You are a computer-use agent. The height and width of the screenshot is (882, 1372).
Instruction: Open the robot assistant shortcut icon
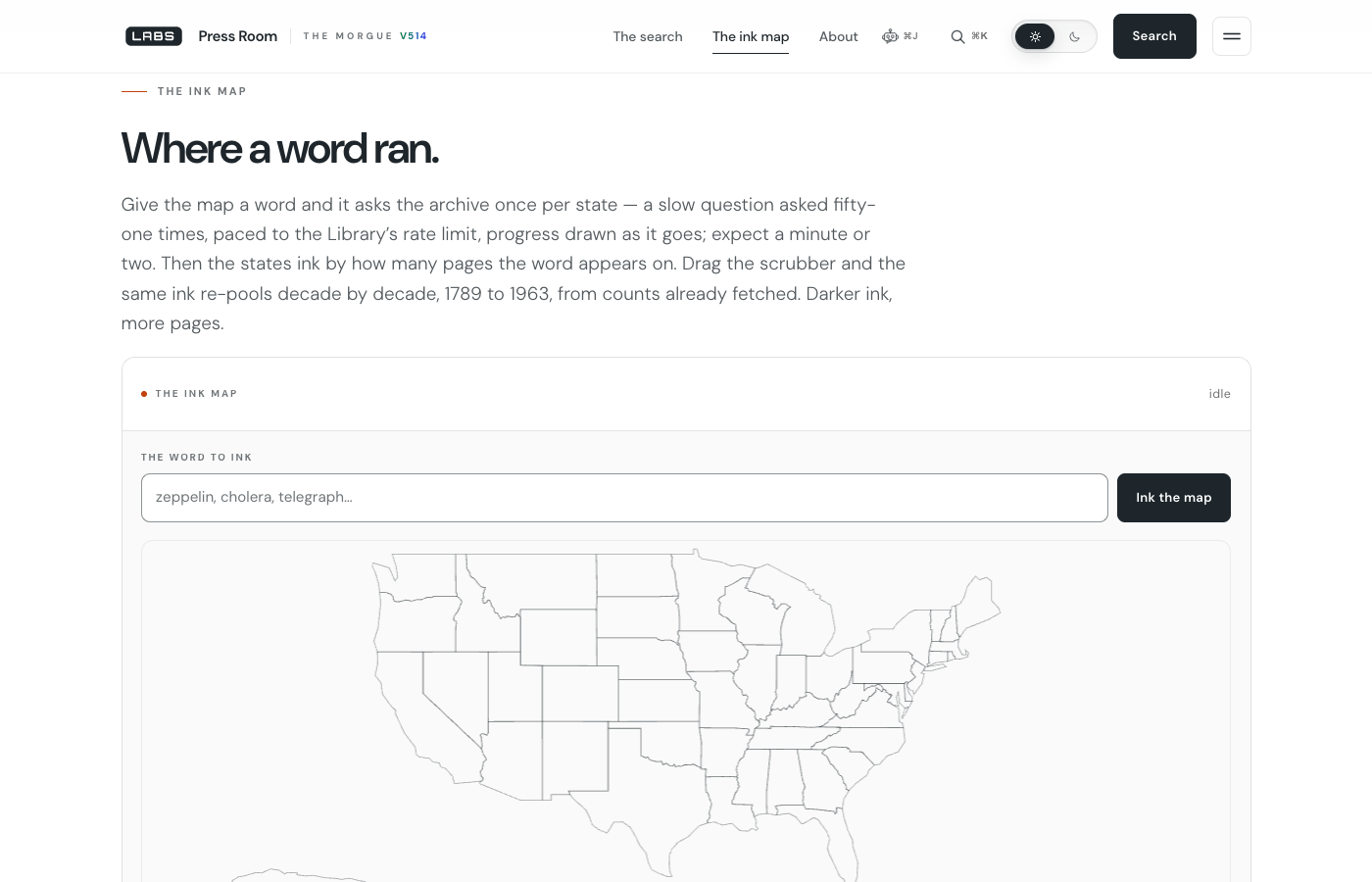[x=890, y=36]
